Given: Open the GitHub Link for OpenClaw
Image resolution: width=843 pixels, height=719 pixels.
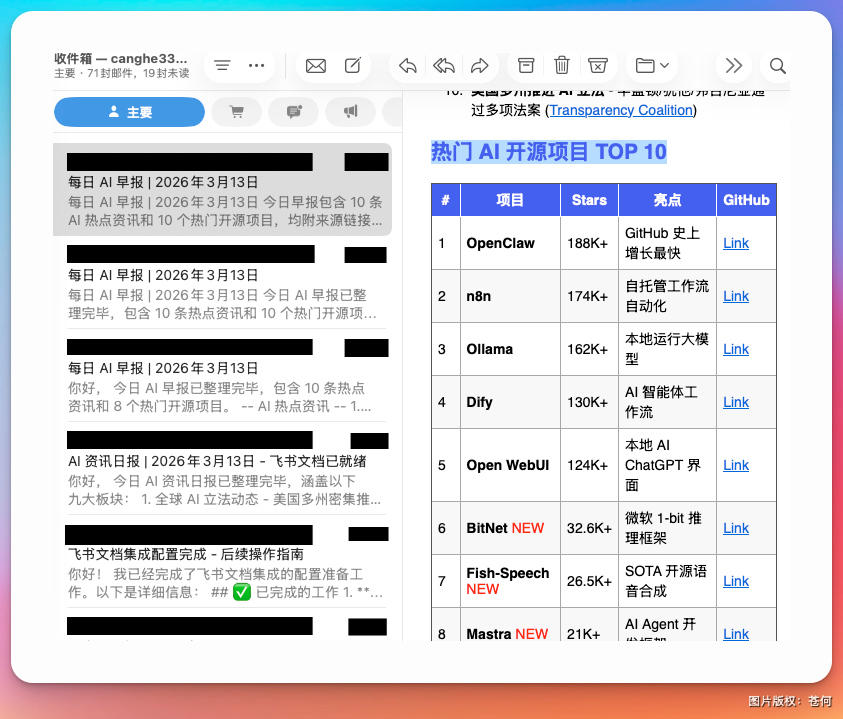Looking at the screenshot, I should pos(735,243).
